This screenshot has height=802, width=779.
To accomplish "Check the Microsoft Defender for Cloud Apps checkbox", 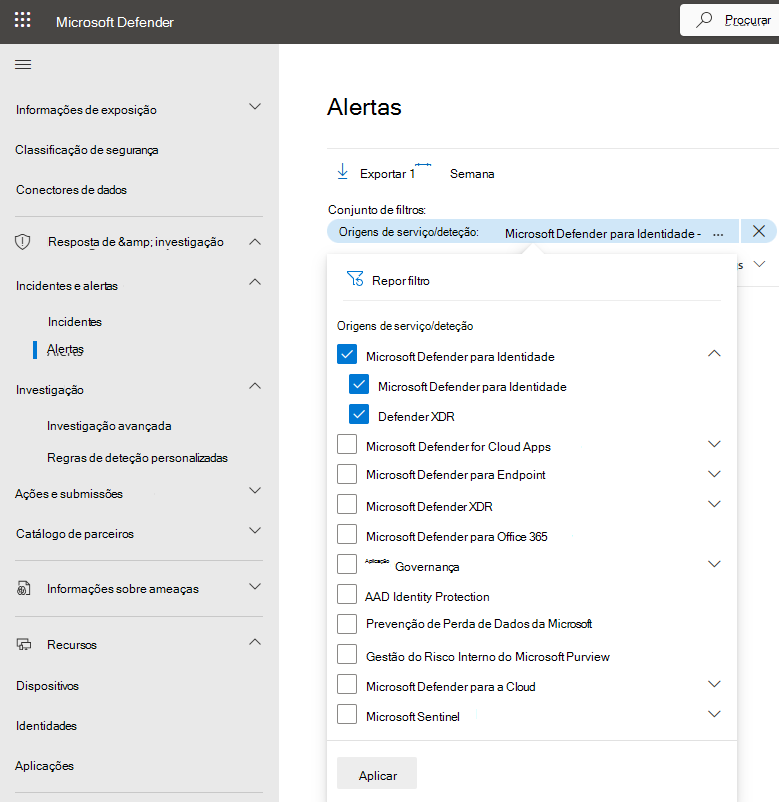I will (x=346, y=445).
